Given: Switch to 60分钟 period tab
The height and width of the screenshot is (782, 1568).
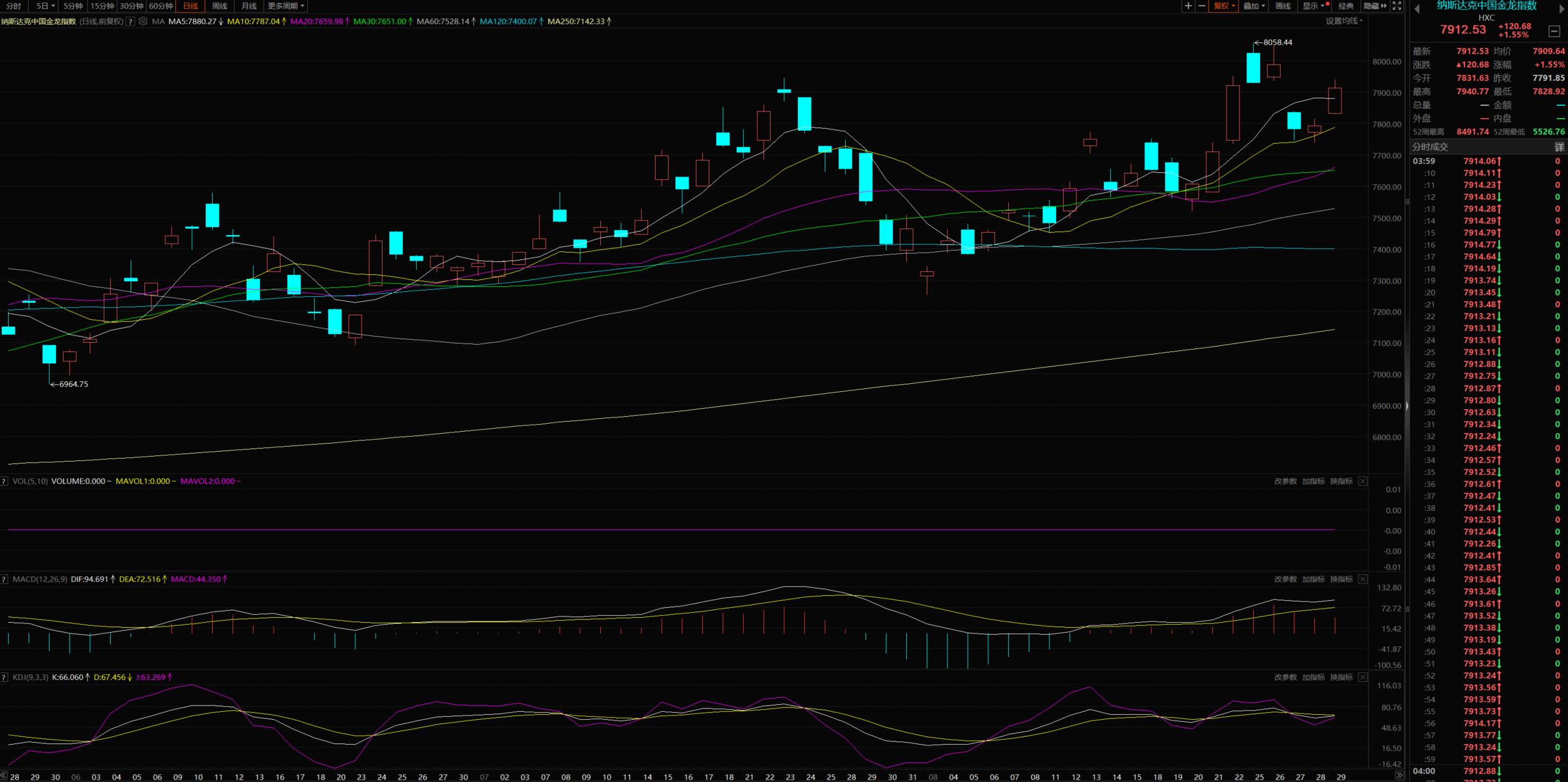Looking at the screenshot, I should click(160, 6).
